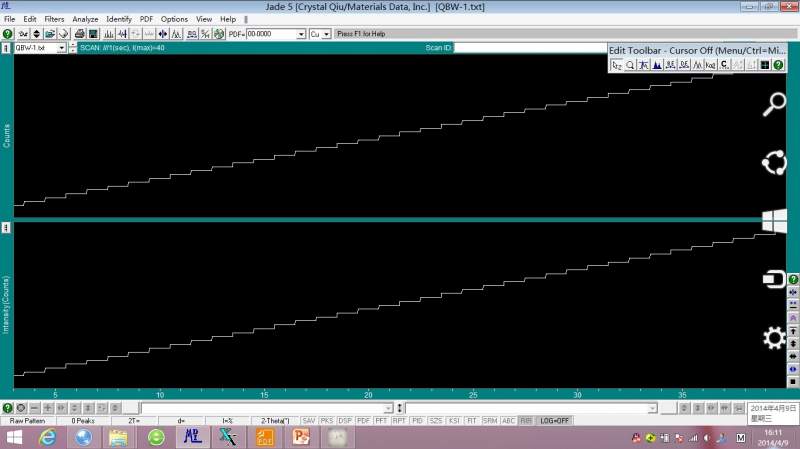The height and width of the screenshot is (449, 800).
Task: Click the up-down arrows icon in toolbar
Action: (x=36, y=34)
